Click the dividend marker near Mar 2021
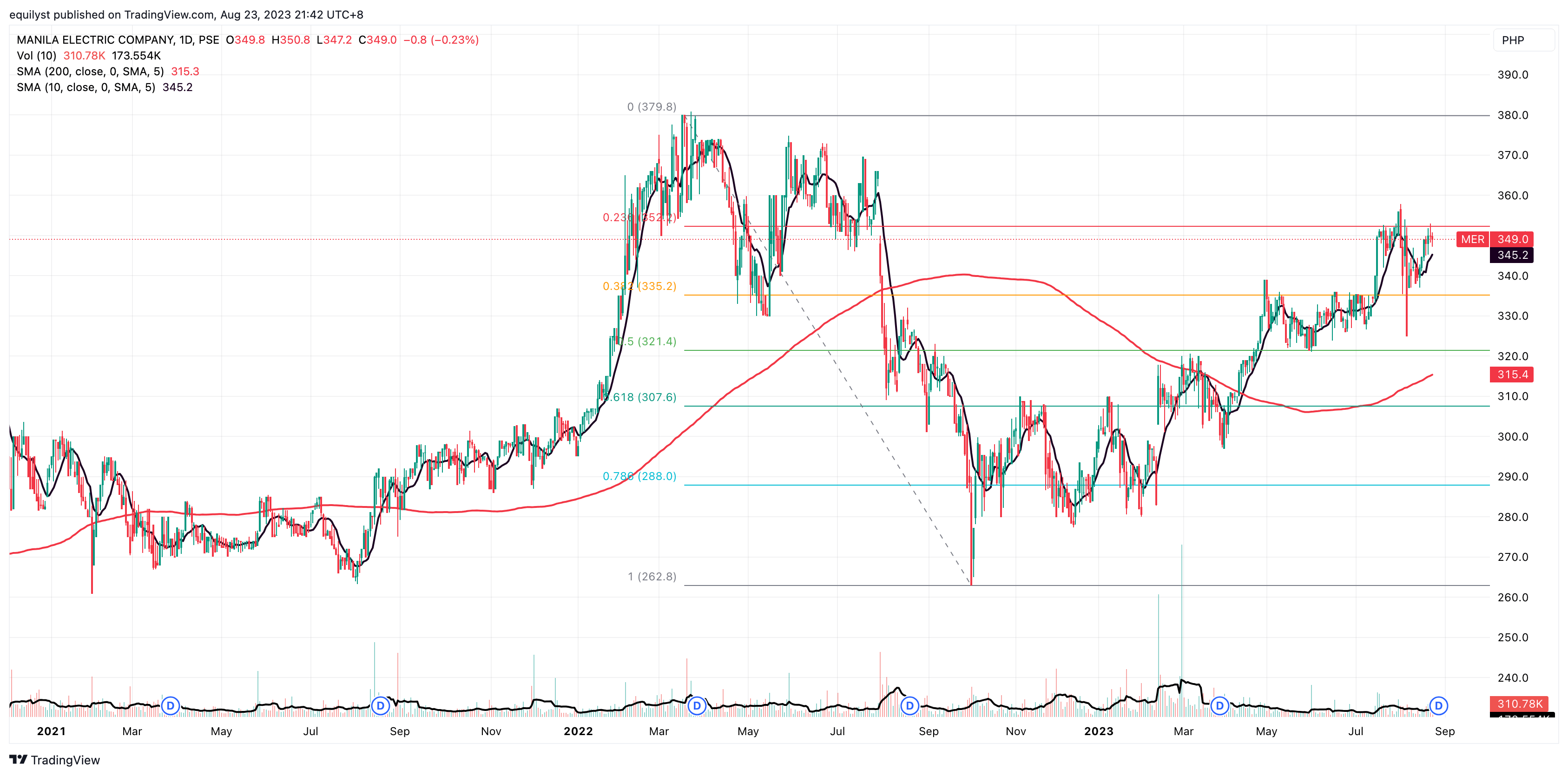This screenshot has width=1568, height=776. (x=171, y=705)
